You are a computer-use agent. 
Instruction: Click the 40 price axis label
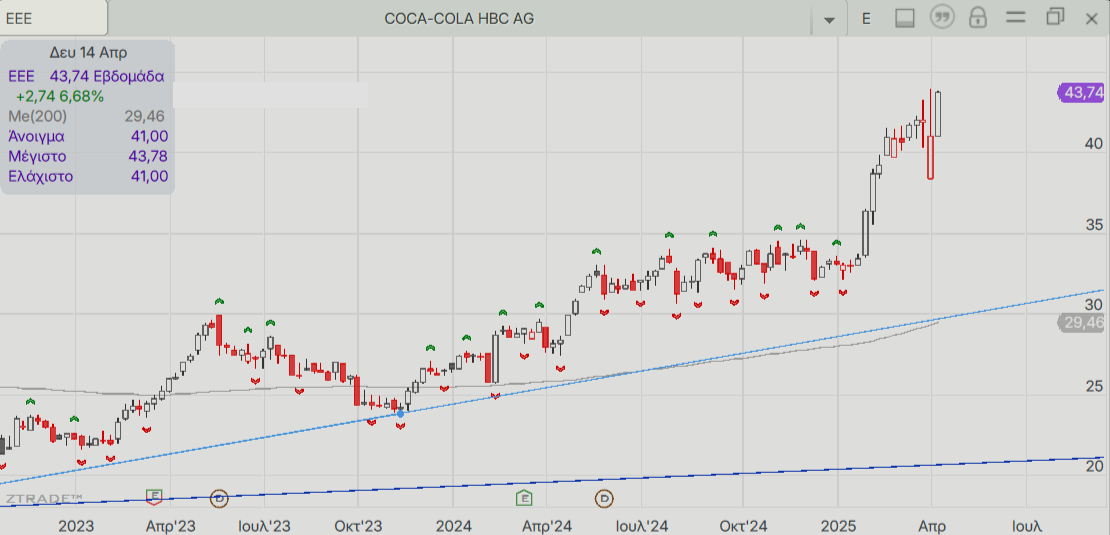coord(1094,144)
